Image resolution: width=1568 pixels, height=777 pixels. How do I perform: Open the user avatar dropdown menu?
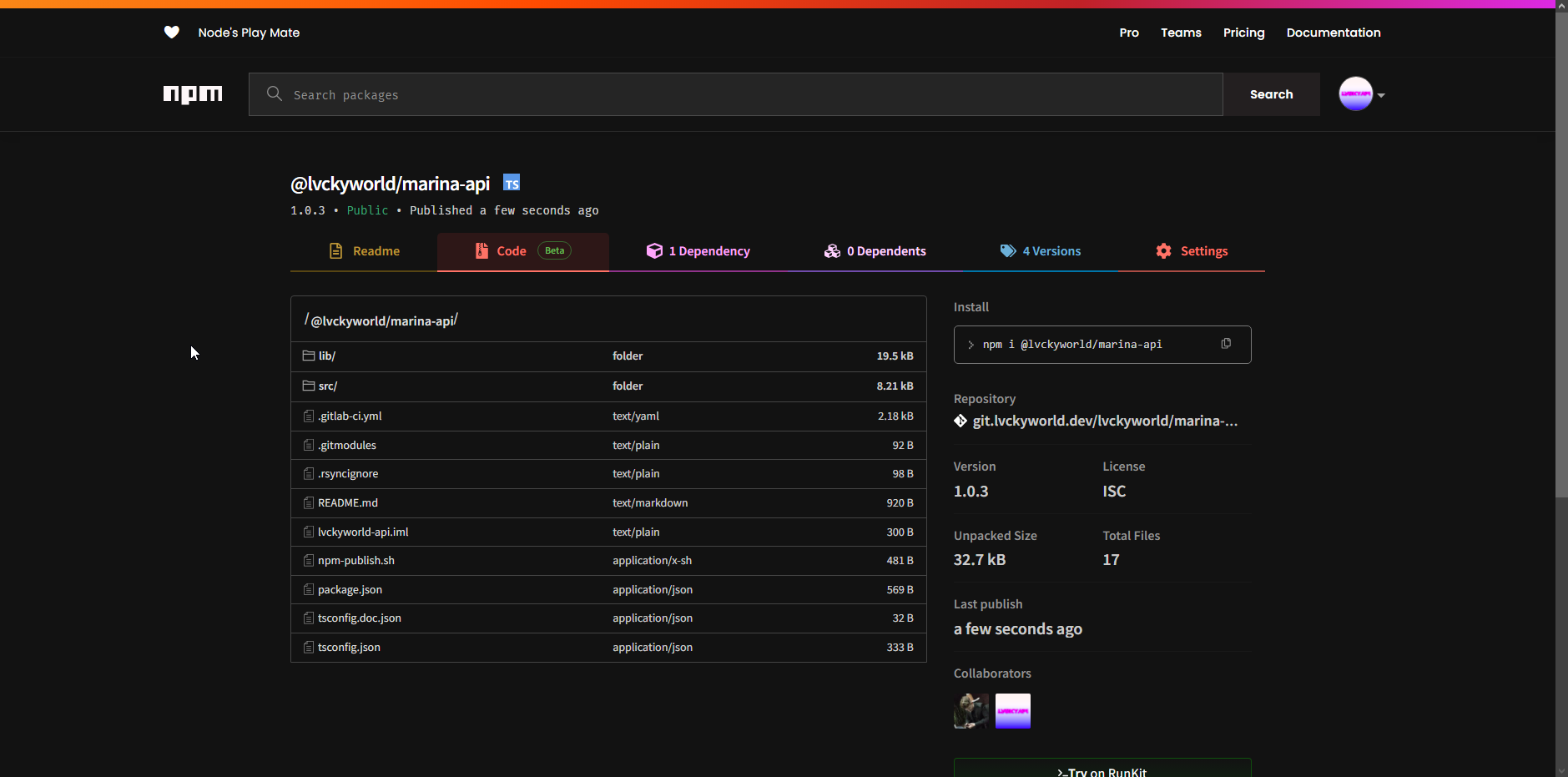coord(1362,94)
